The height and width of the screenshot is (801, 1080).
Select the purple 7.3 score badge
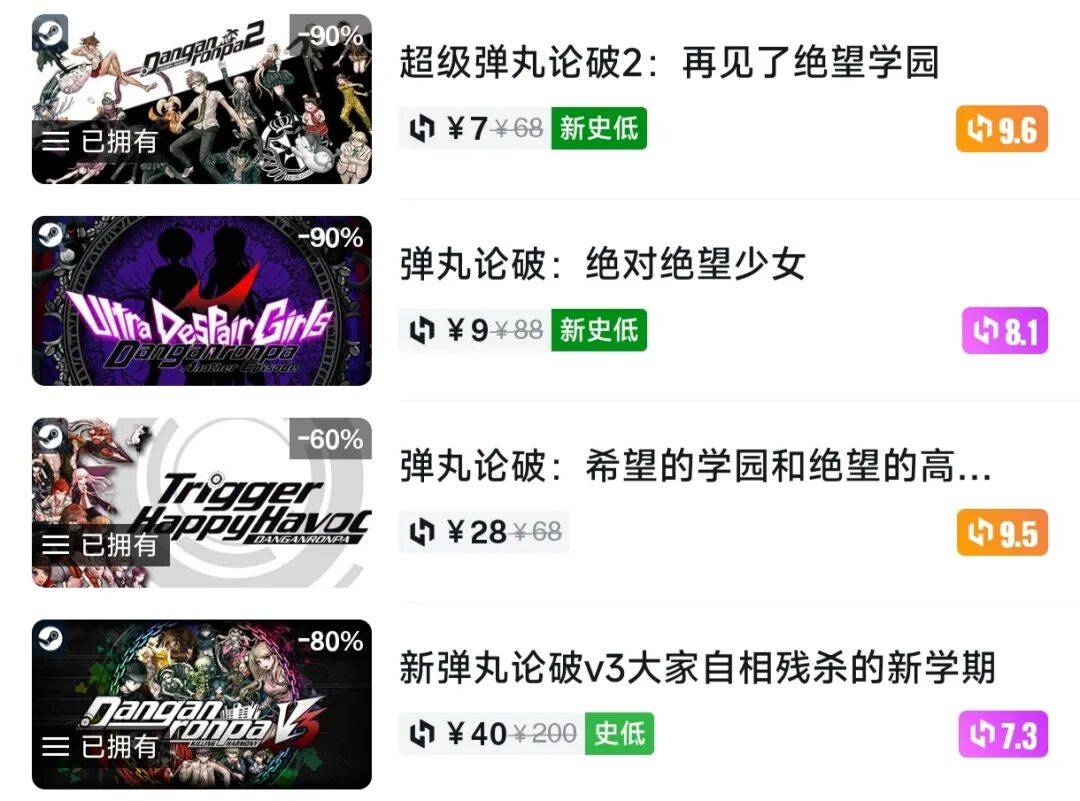click(1004, 734)
